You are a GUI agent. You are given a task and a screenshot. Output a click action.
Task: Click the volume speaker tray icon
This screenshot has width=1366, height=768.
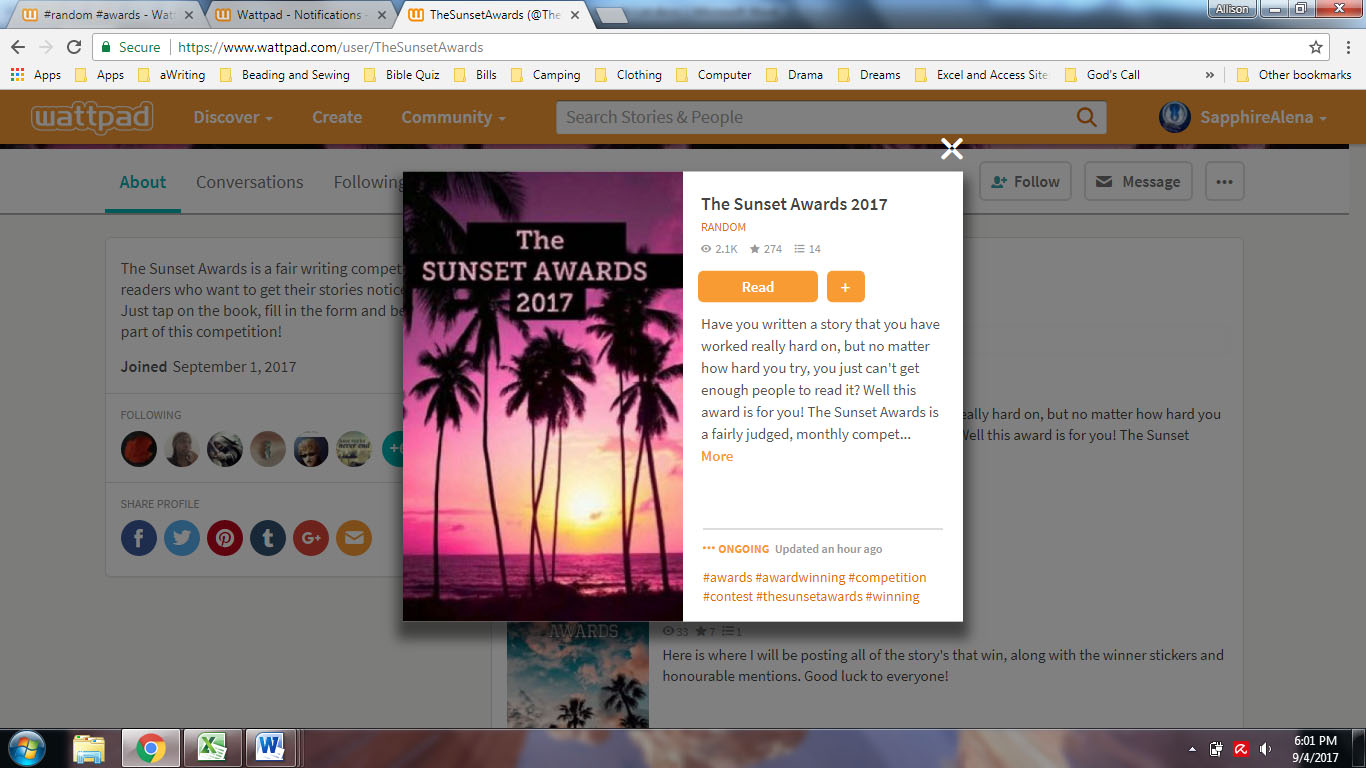(x=1265, y=748)
